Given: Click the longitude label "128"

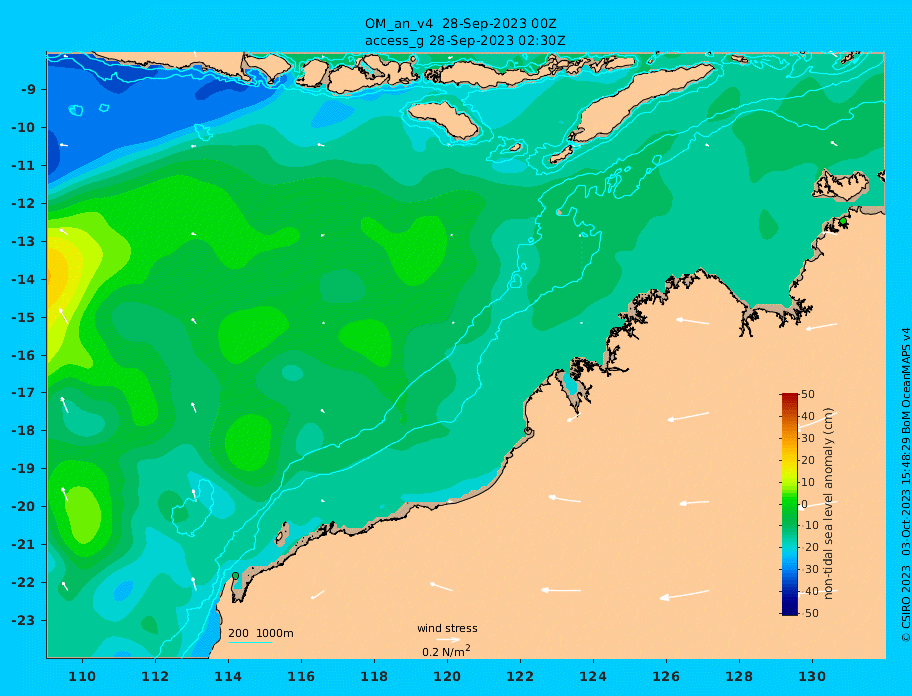Looking at the screenshot, I should coord(739,676).
